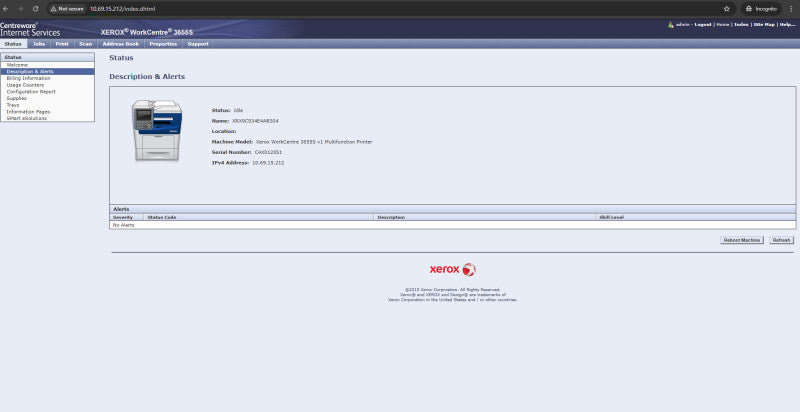Click the Refresh button
Viewport: 800px width, 412px height.
pos(781,240)
